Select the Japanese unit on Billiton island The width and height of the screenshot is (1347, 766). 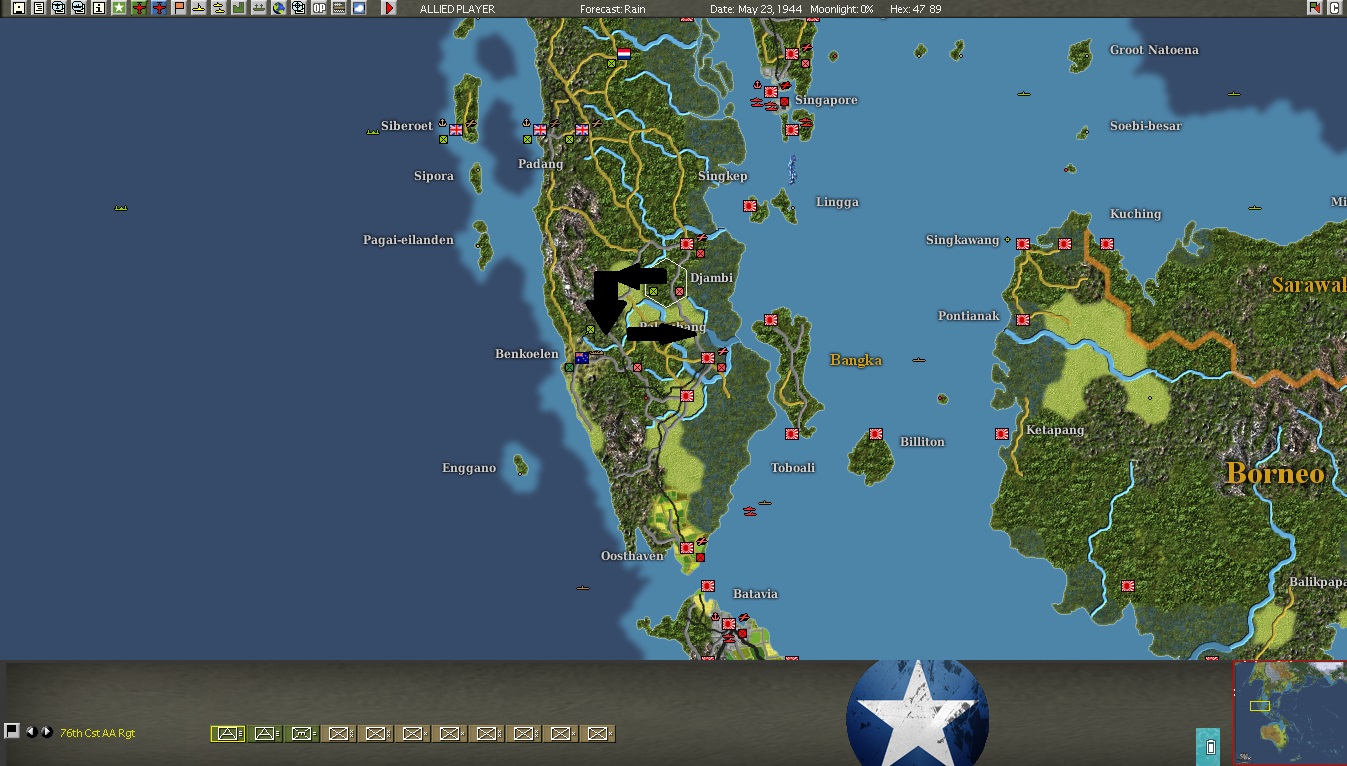point(876,434)
